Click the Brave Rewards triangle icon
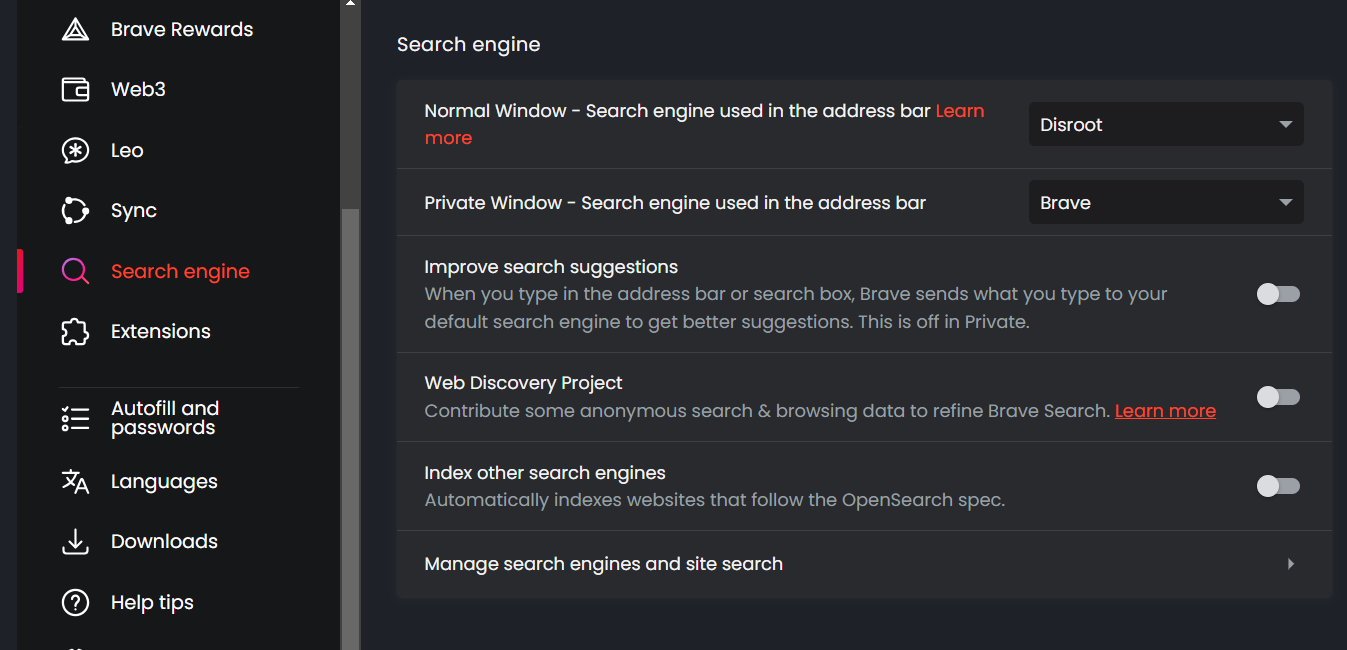Viewport: 1347px width, 650px height. tap(75, 30)
